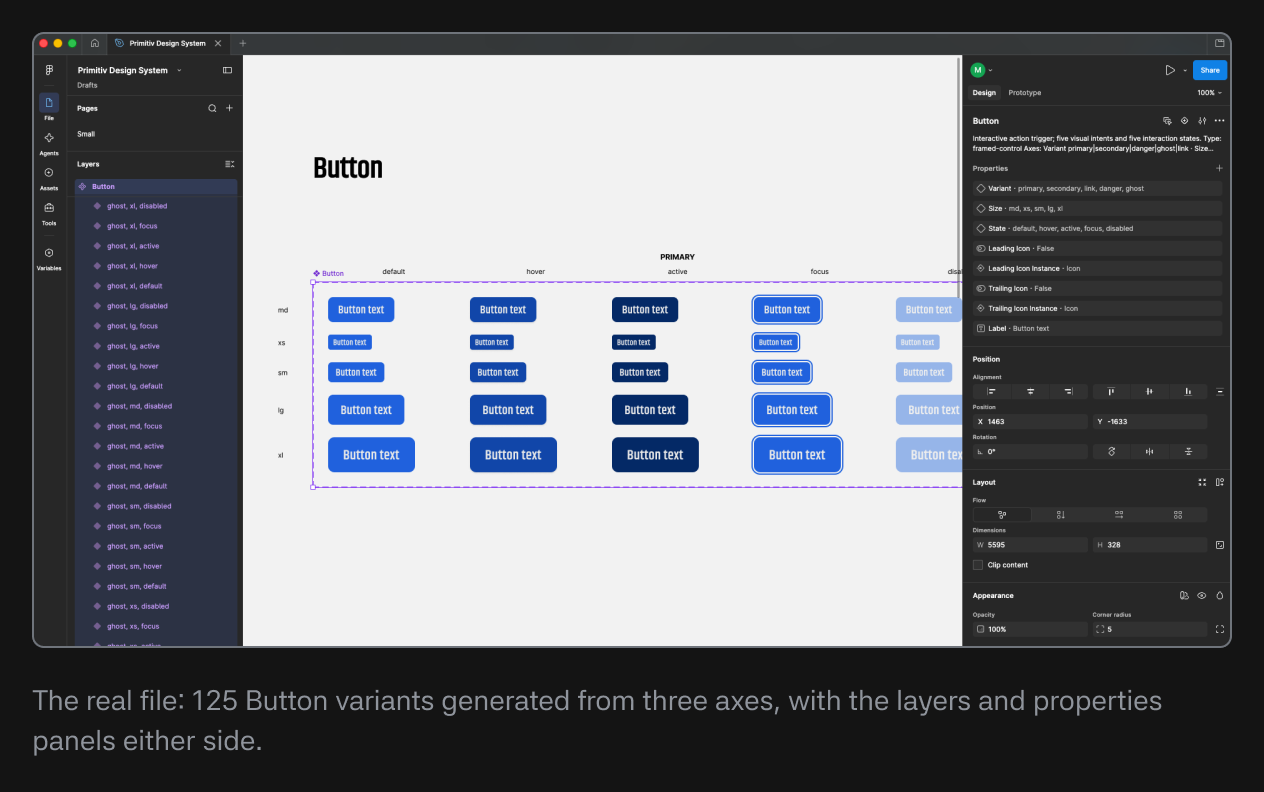Select freeform flow option in Layout

(1002, 515)
